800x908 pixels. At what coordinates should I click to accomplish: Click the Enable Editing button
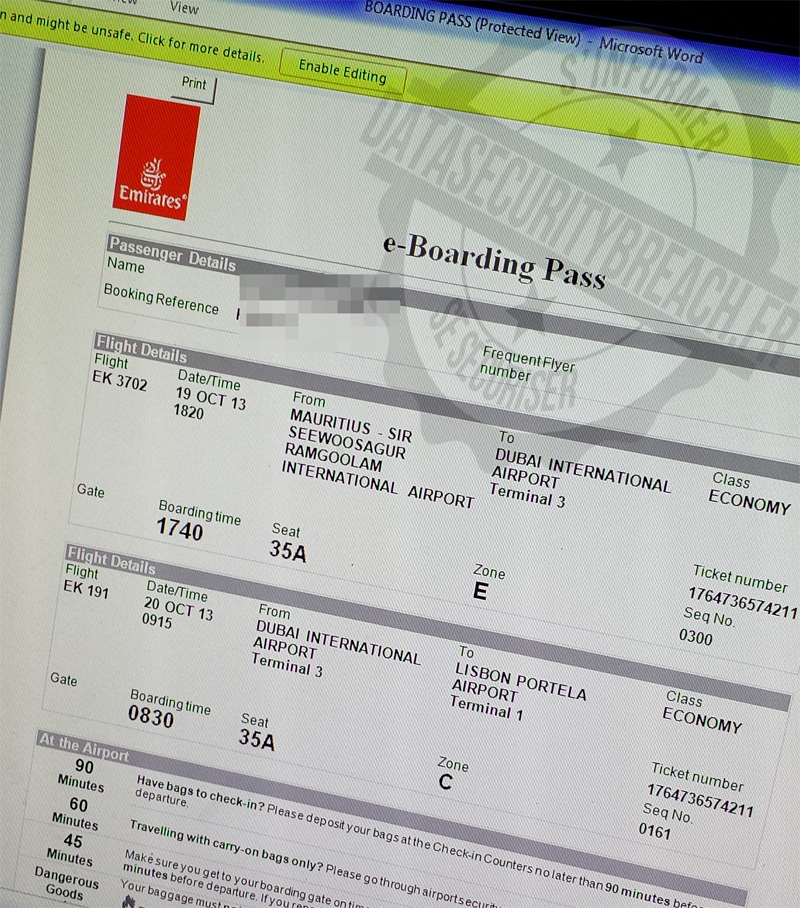[342, 72]
